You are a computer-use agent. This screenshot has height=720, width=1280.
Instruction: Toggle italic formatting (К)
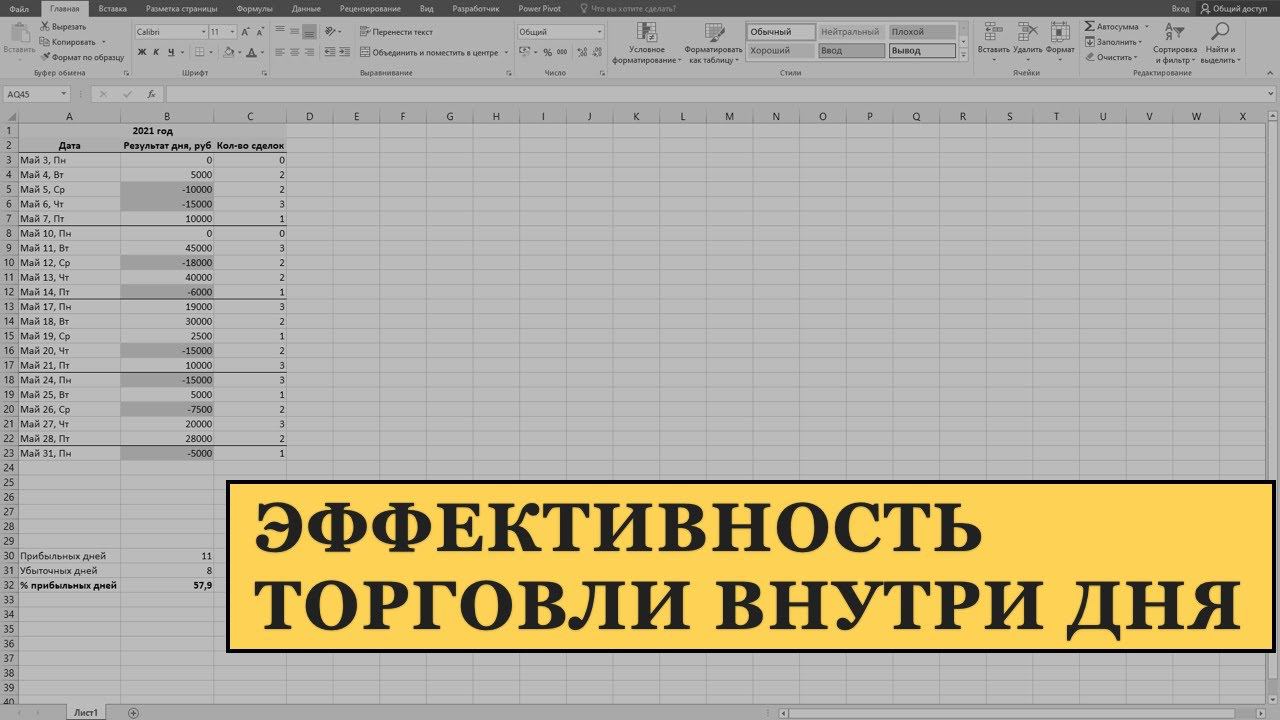click(x=156, y=51)
